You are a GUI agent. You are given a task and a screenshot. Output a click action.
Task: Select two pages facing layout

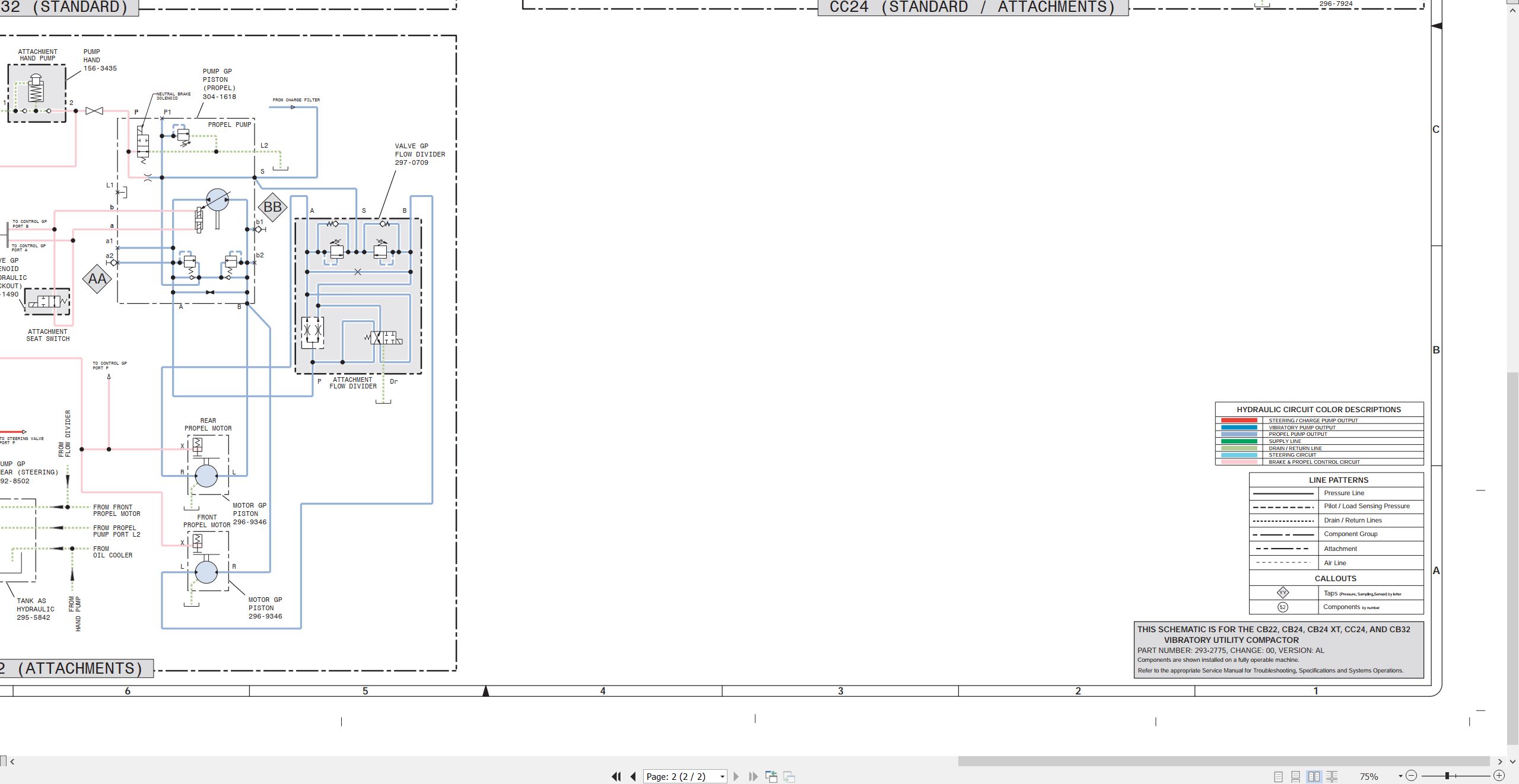tap(1314, 776)
